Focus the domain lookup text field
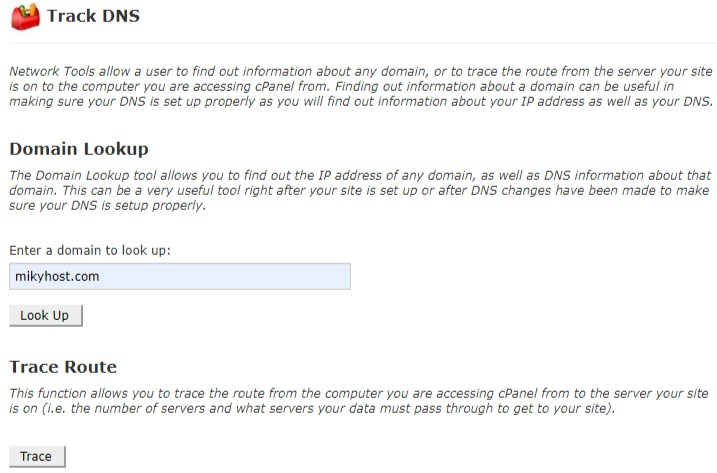The height and width of the screenshot is (473, 717). 180,276
